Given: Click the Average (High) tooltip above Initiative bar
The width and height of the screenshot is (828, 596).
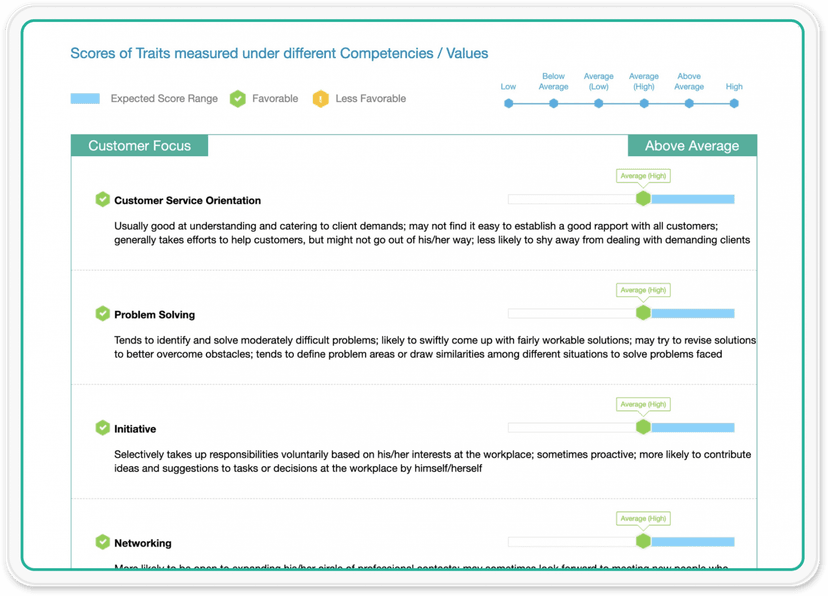Looking at the screenshot, I should pos(643,405).
